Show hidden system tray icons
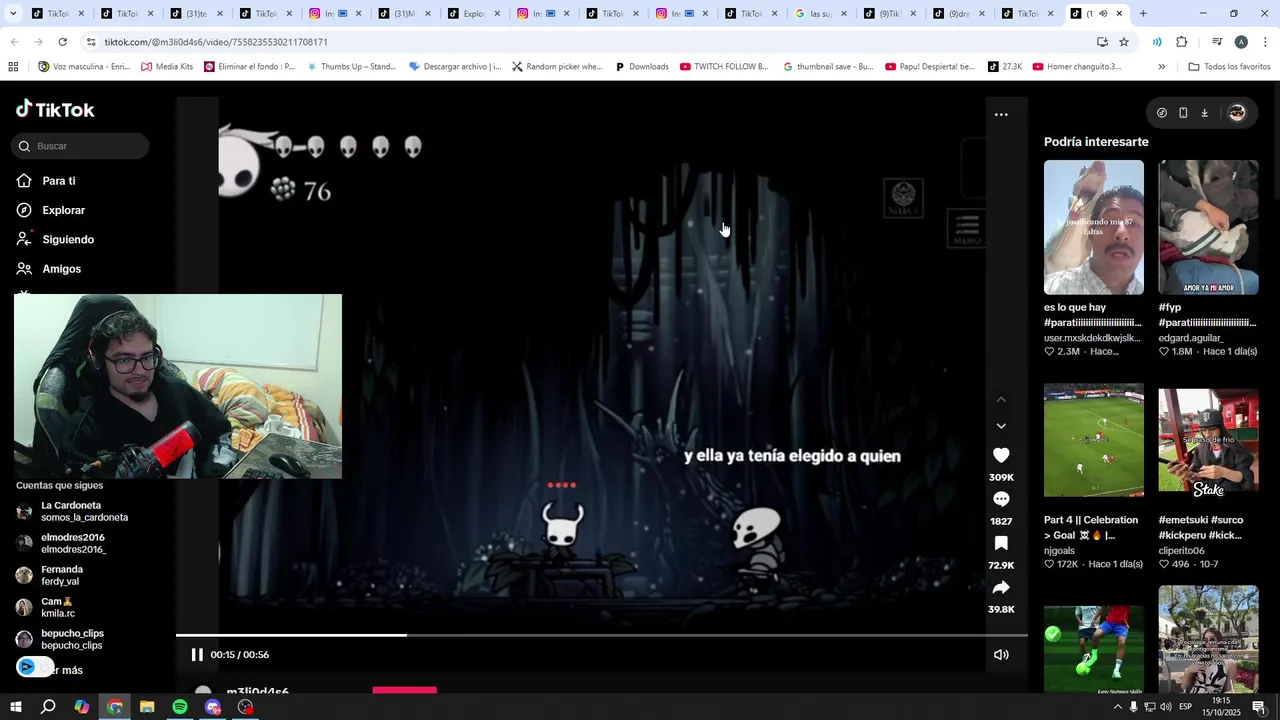1280x720 pixels. 1117,707
